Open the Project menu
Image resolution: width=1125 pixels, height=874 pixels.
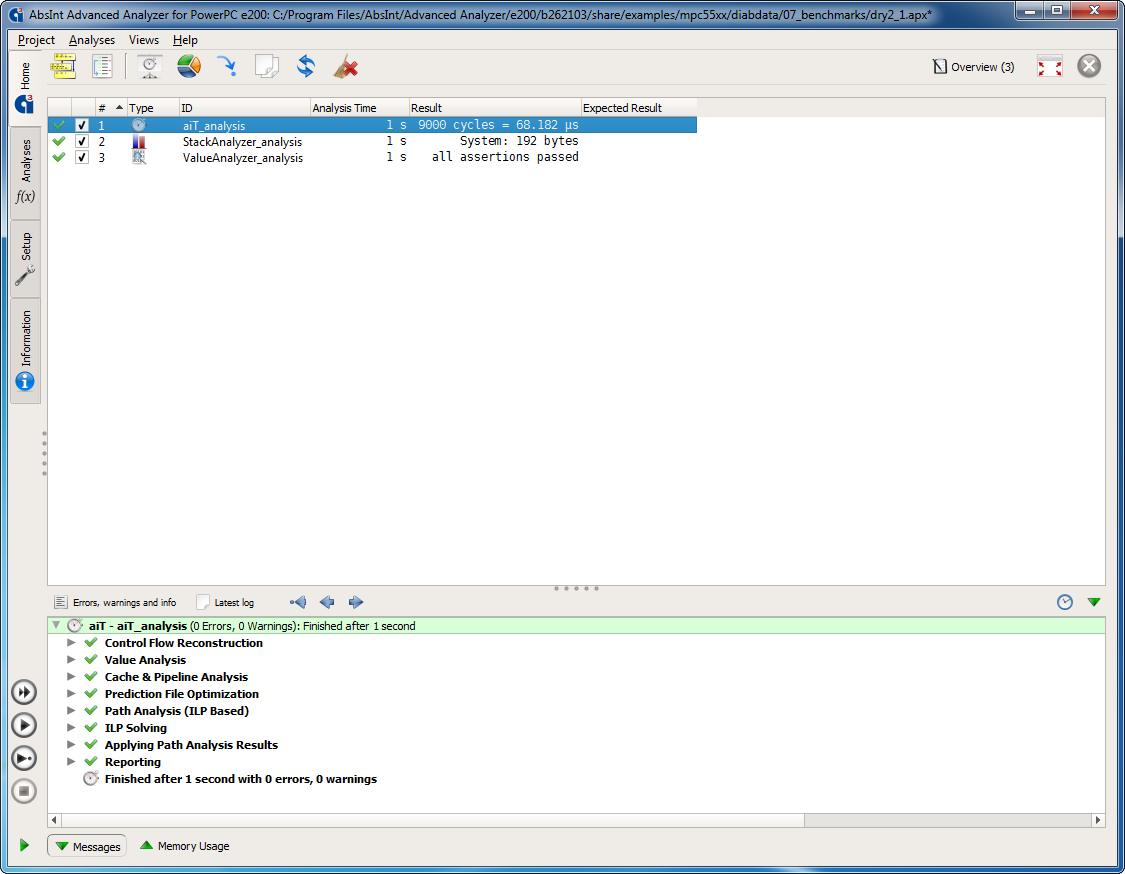[36, 40]
